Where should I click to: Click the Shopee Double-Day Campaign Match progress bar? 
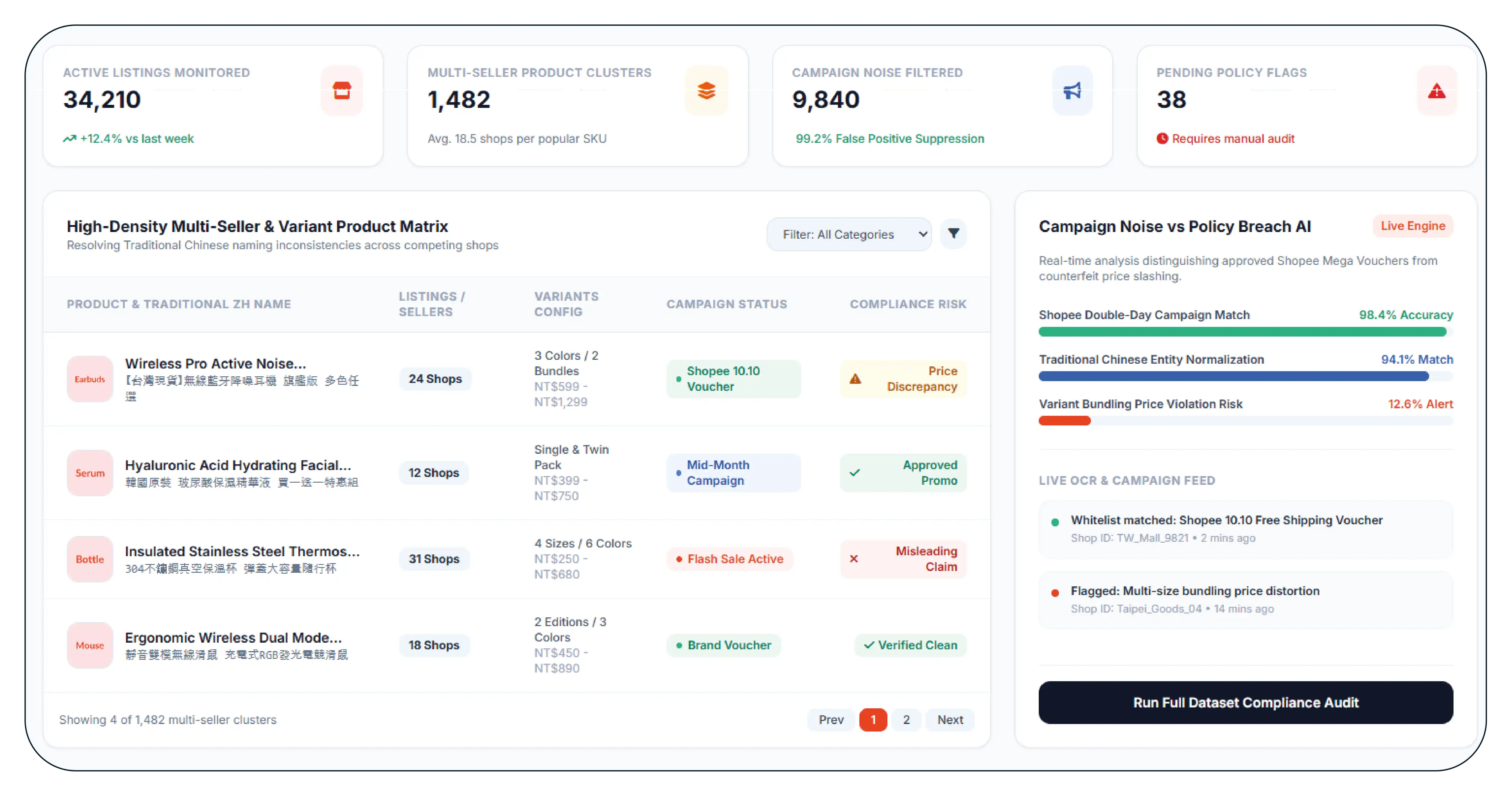click(x=1246, y=332)
